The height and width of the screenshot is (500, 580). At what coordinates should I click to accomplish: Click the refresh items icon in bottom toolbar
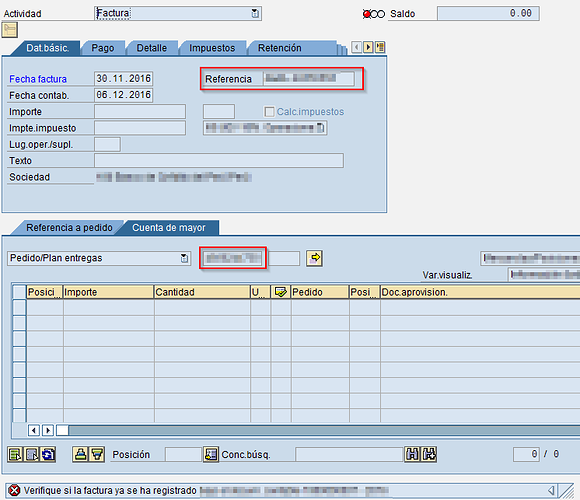tap(48, 454)
